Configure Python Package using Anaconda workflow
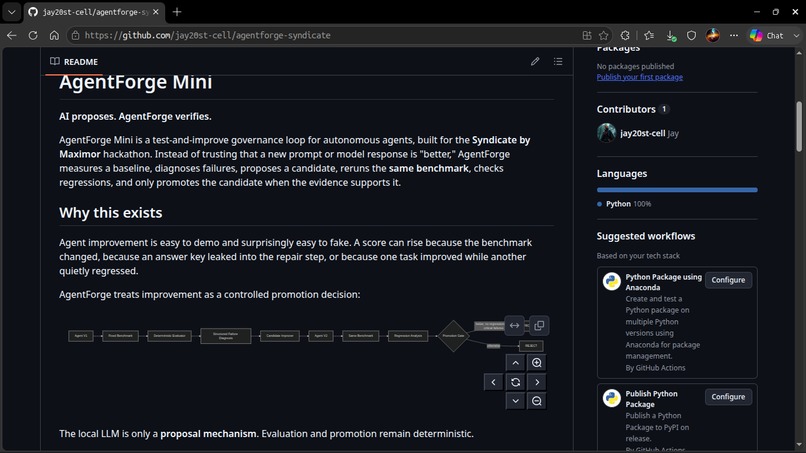The width and height of the screenshot is (806, 453). pos(728,280)
